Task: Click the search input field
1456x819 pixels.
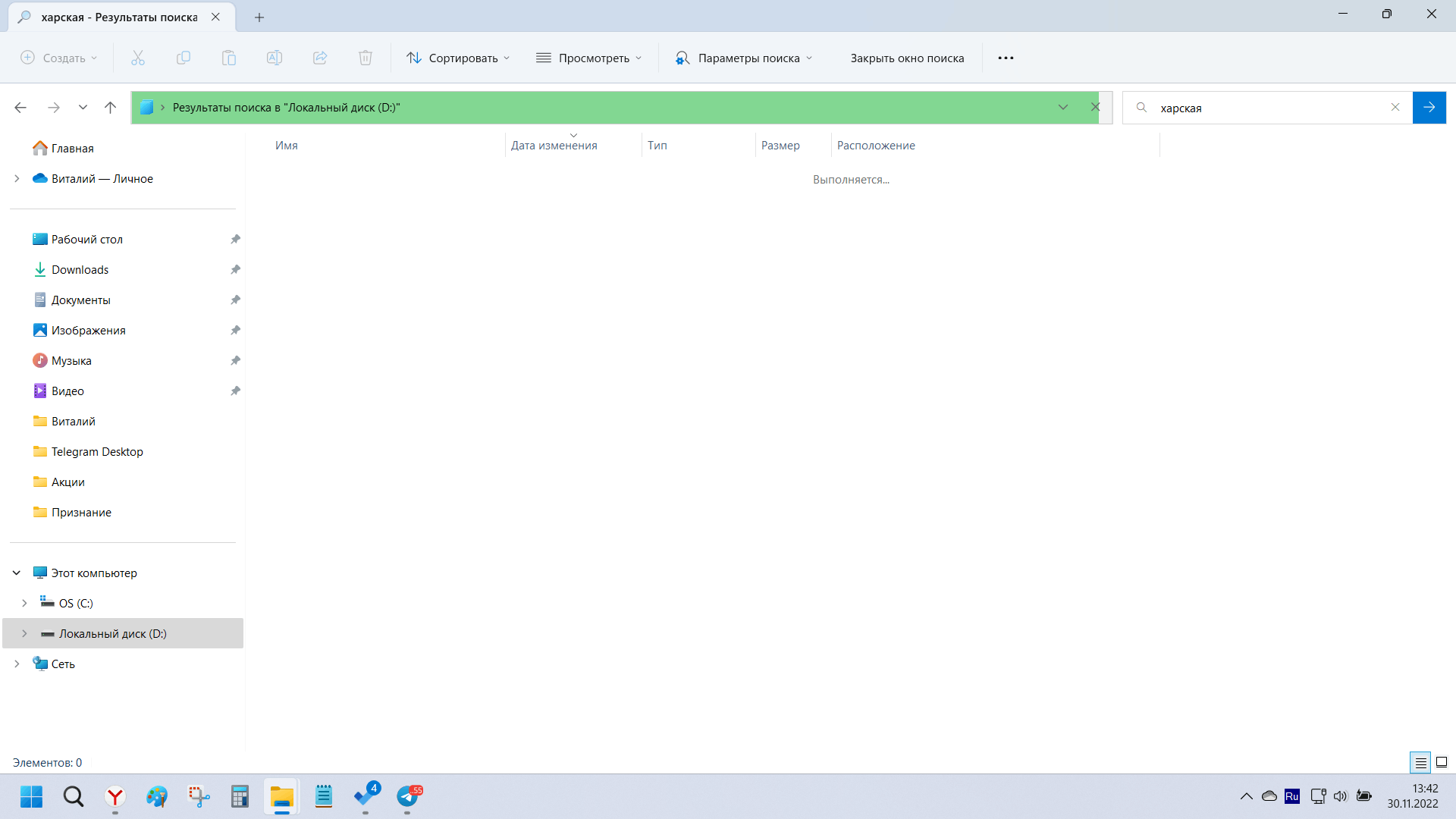Action: coord(1270,107)
